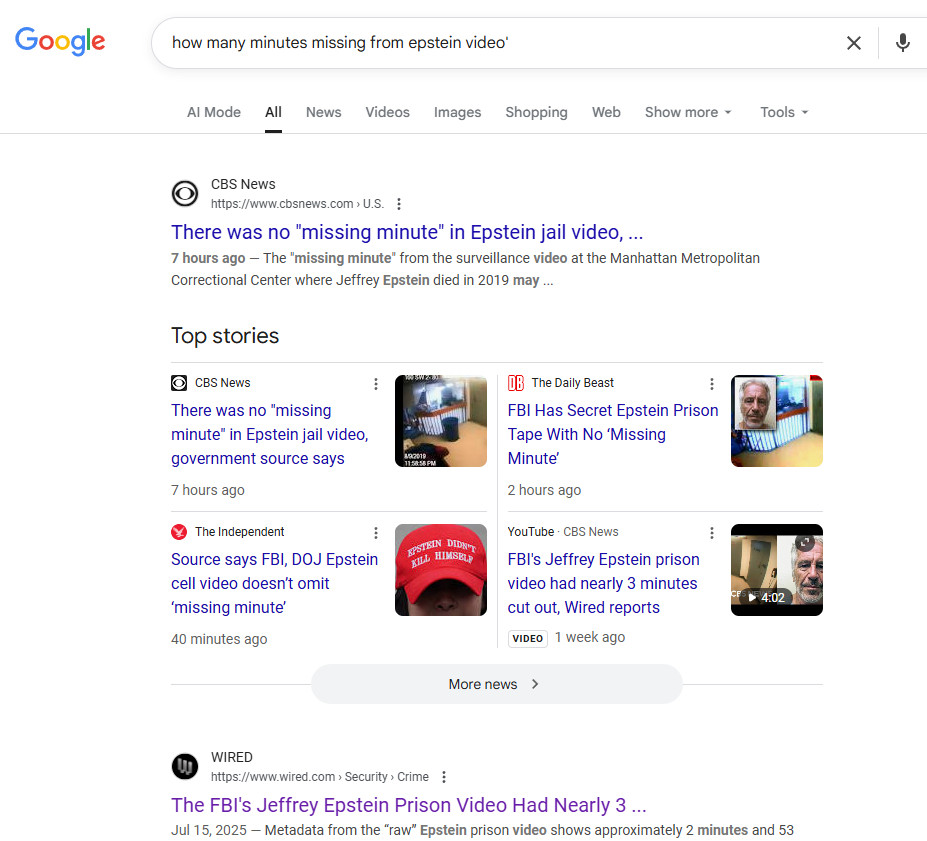Open 'There was no "missing minute" in Epstein jail video, ...' result
Viewport: 927px width, 841px height.
click(x=407, y=232)
